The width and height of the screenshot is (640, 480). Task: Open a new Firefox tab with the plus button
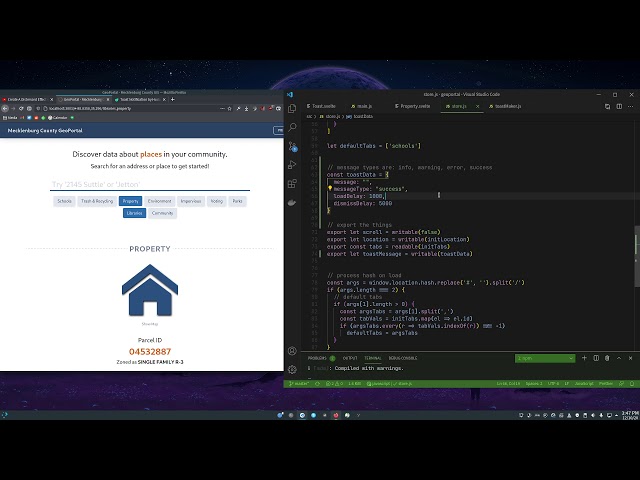tap(173, 99)
